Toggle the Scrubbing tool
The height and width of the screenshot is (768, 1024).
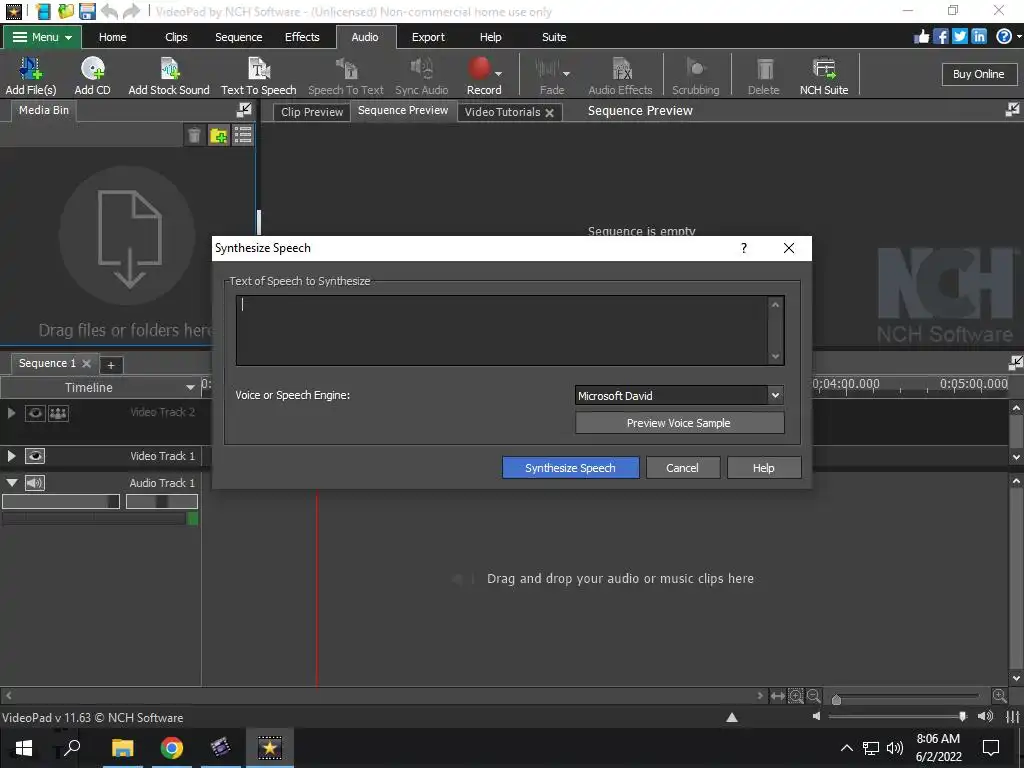[x=696, y=76]
